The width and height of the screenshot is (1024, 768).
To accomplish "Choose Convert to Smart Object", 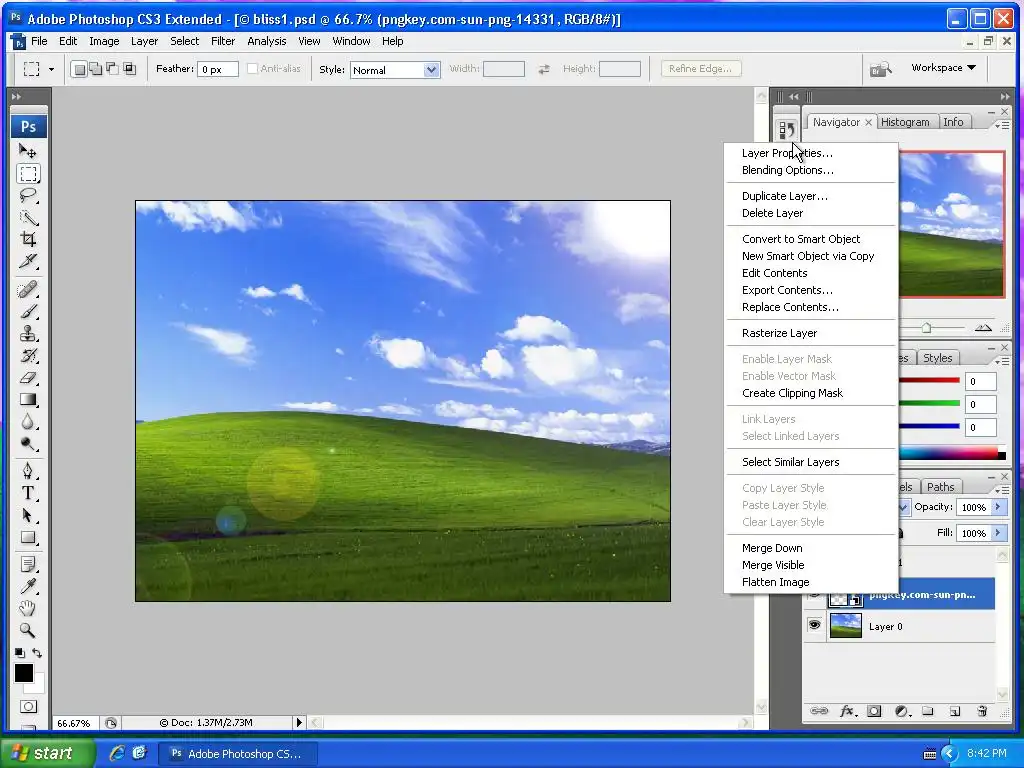I will (x=801, y=239).
